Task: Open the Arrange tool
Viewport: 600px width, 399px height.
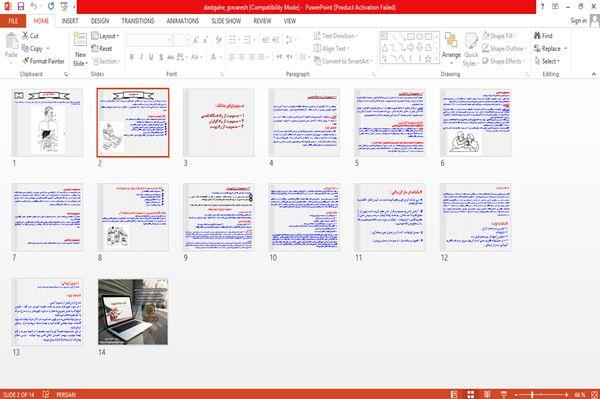Action: (451, 48)
